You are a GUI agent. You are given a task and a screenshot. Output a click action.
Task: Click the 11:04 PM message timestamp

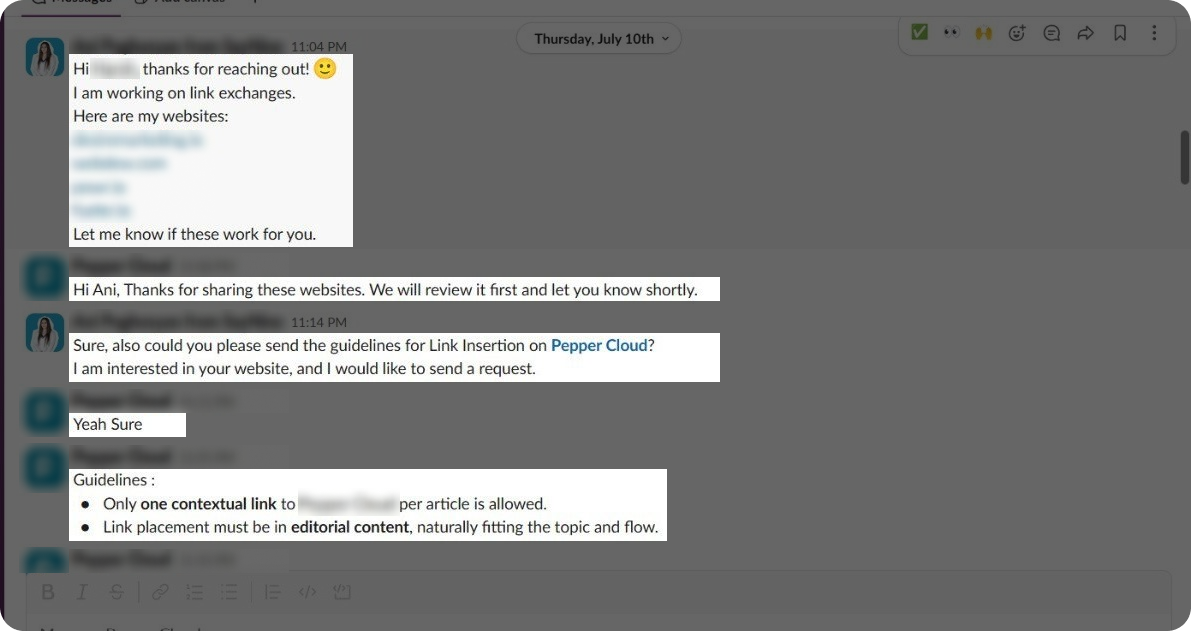[318, 46]
